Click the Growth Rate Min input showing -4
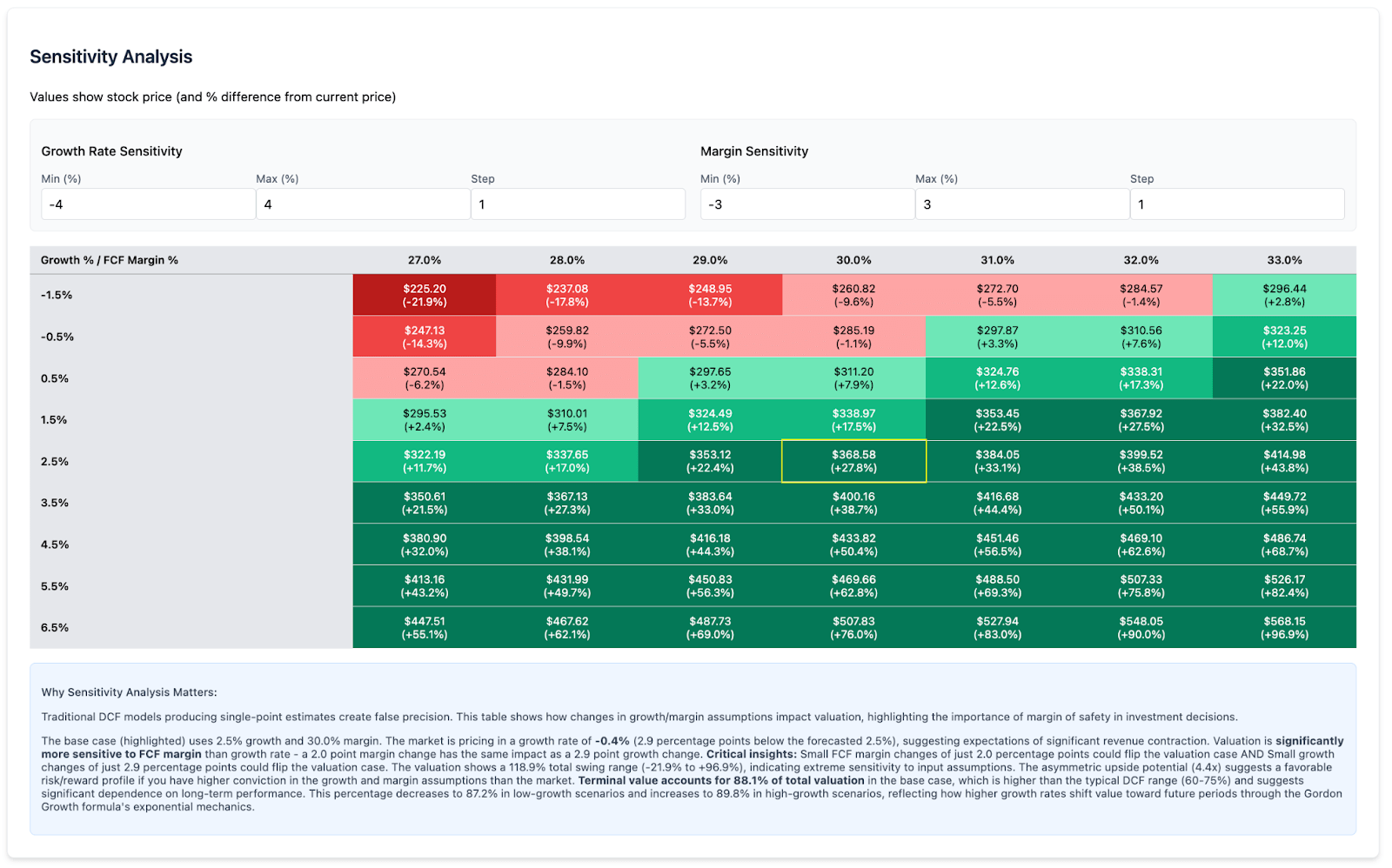1392x868 pixels. click(x=148, y=204)
